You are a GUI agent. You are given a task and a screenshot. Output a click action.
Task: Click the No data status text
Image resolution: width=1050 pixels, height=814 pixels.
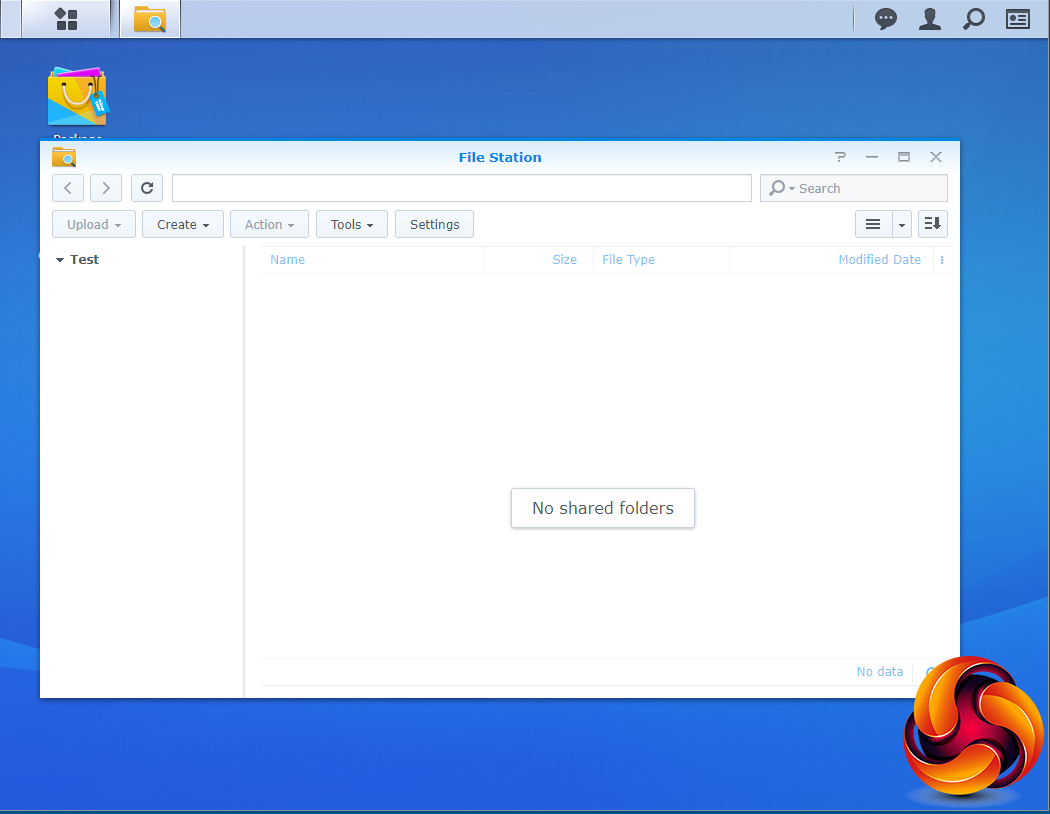pos(880,671)
